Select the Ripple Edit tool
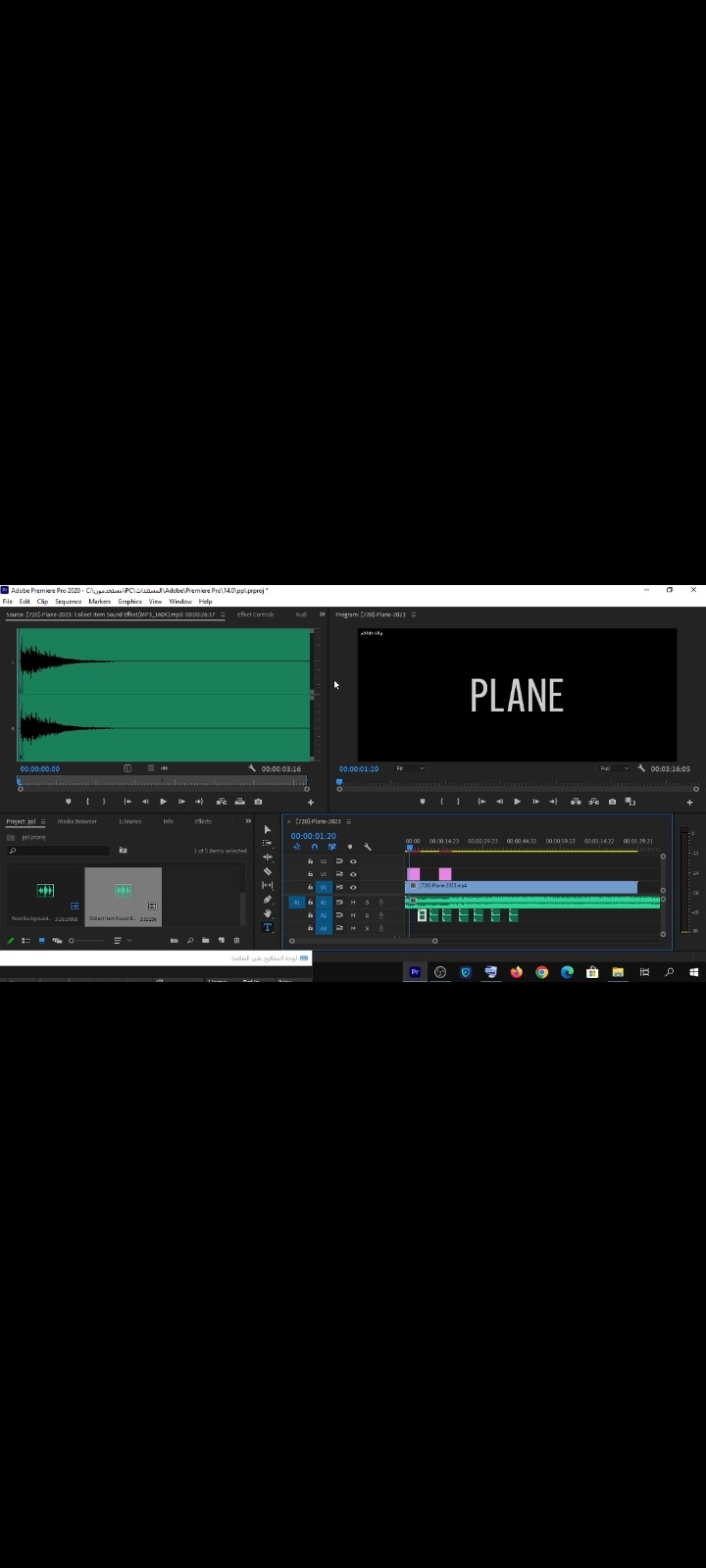 pos(268,857)
